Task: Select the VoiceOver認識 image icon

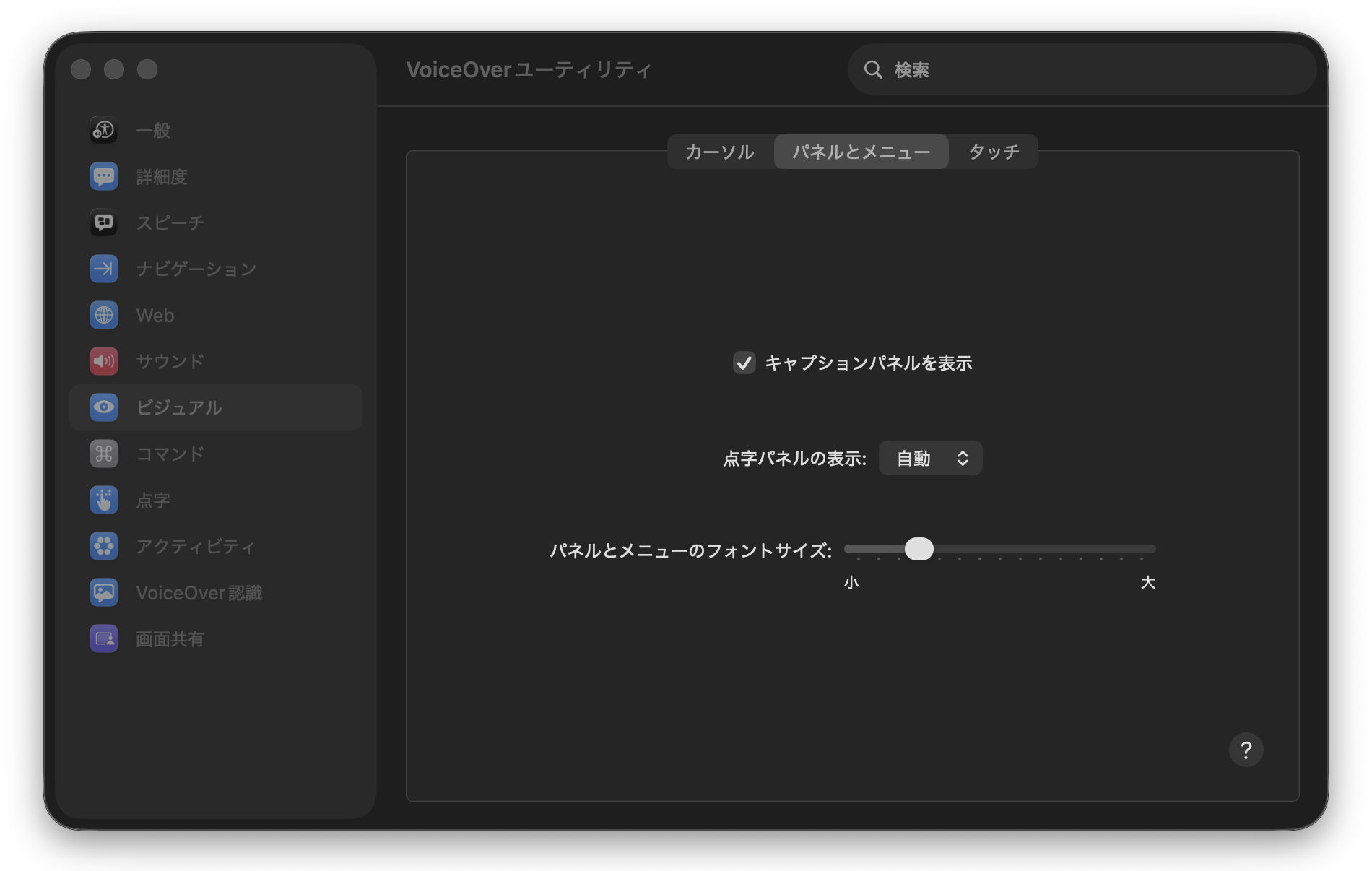Action: point(104,592)
